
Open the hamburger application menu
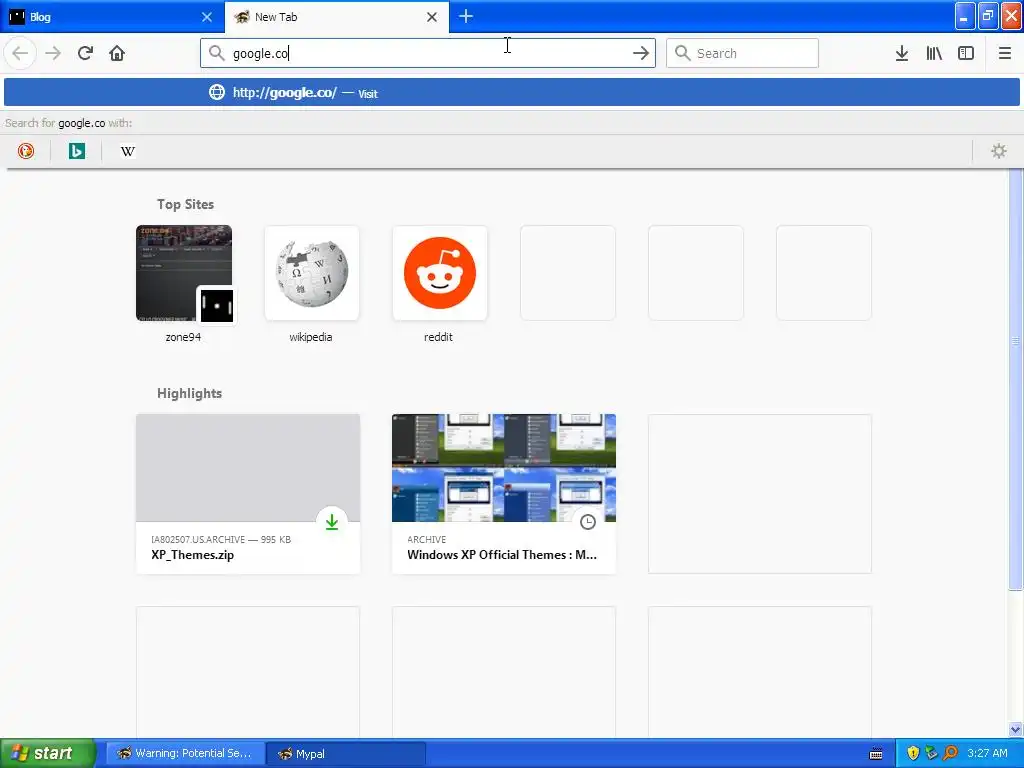coord(1004,53)
